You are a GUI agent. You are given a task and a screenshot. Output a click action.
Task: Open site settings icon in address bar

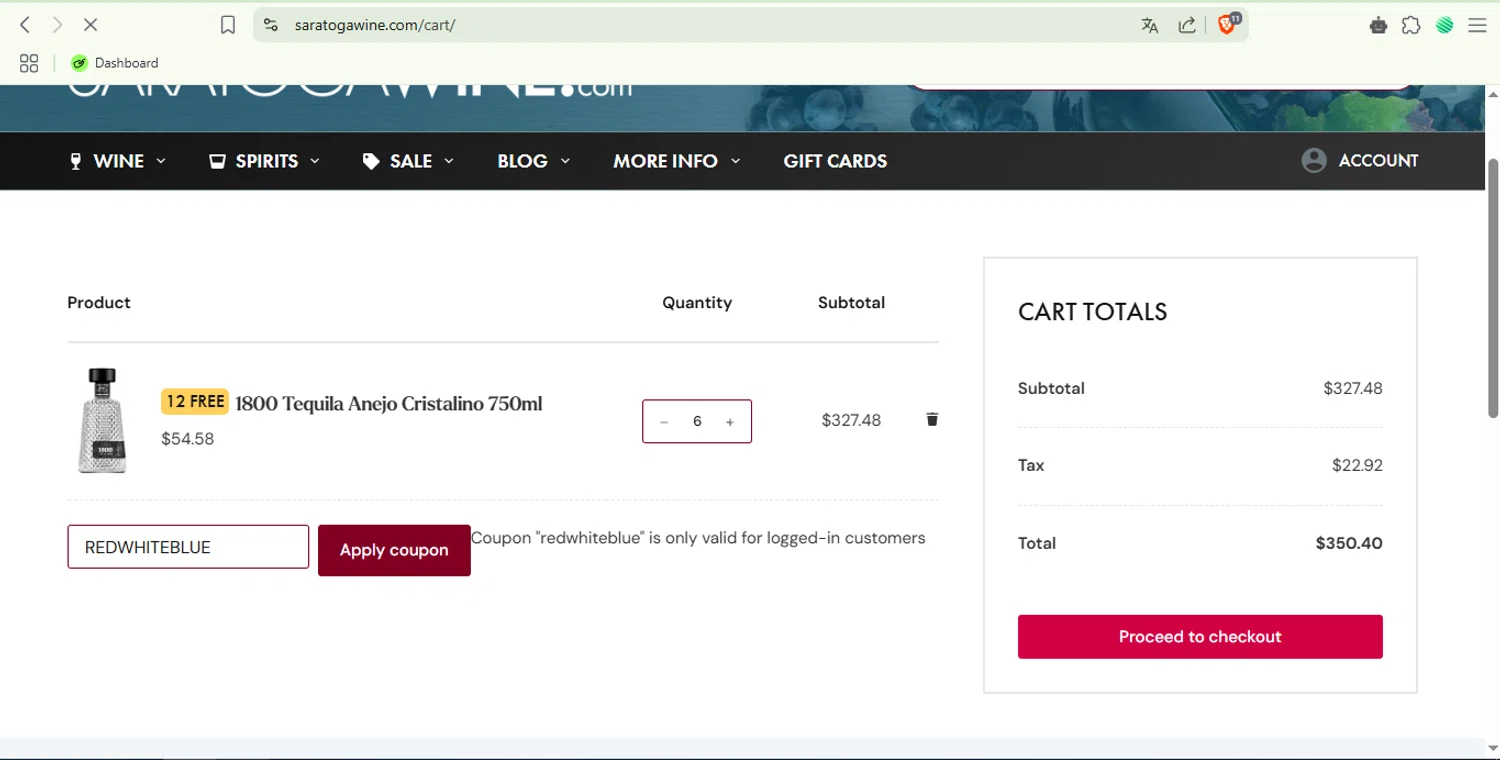coord(270,25)
